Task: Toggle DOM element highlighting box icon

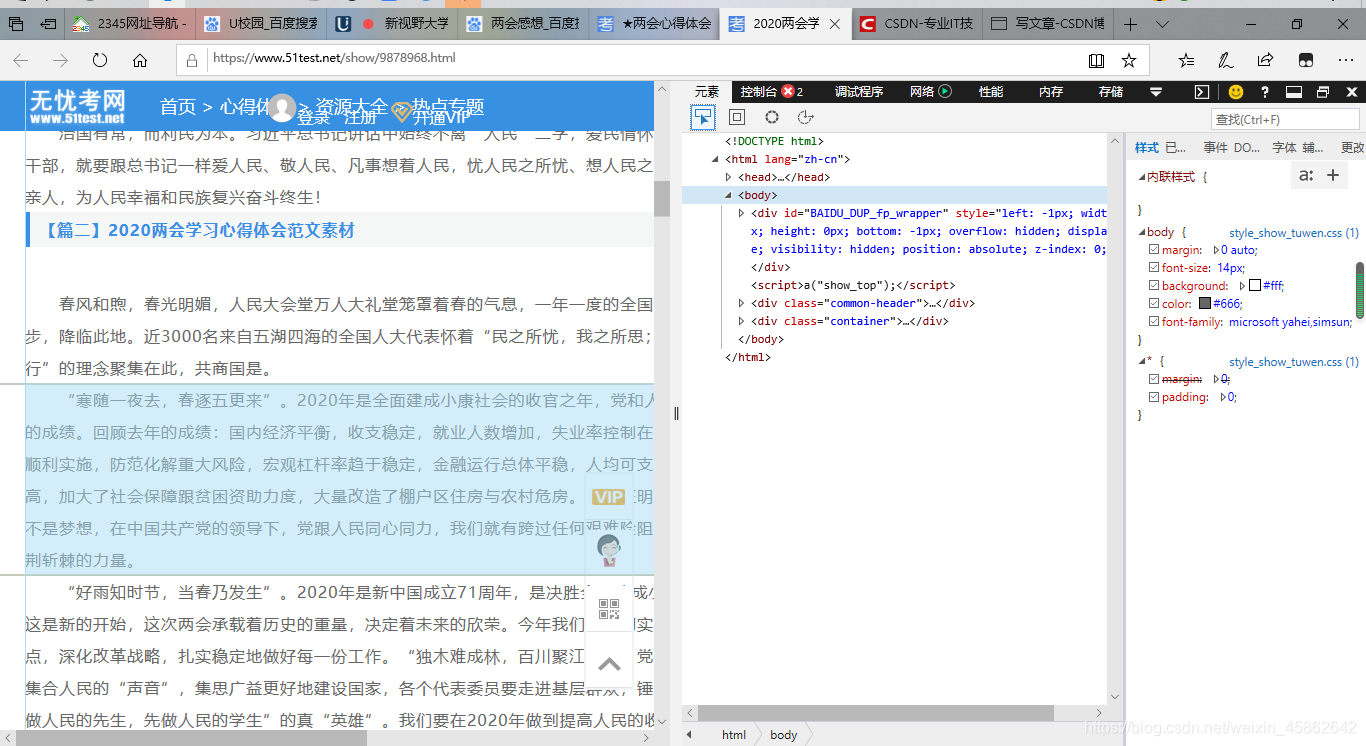Action: point(737,118)
